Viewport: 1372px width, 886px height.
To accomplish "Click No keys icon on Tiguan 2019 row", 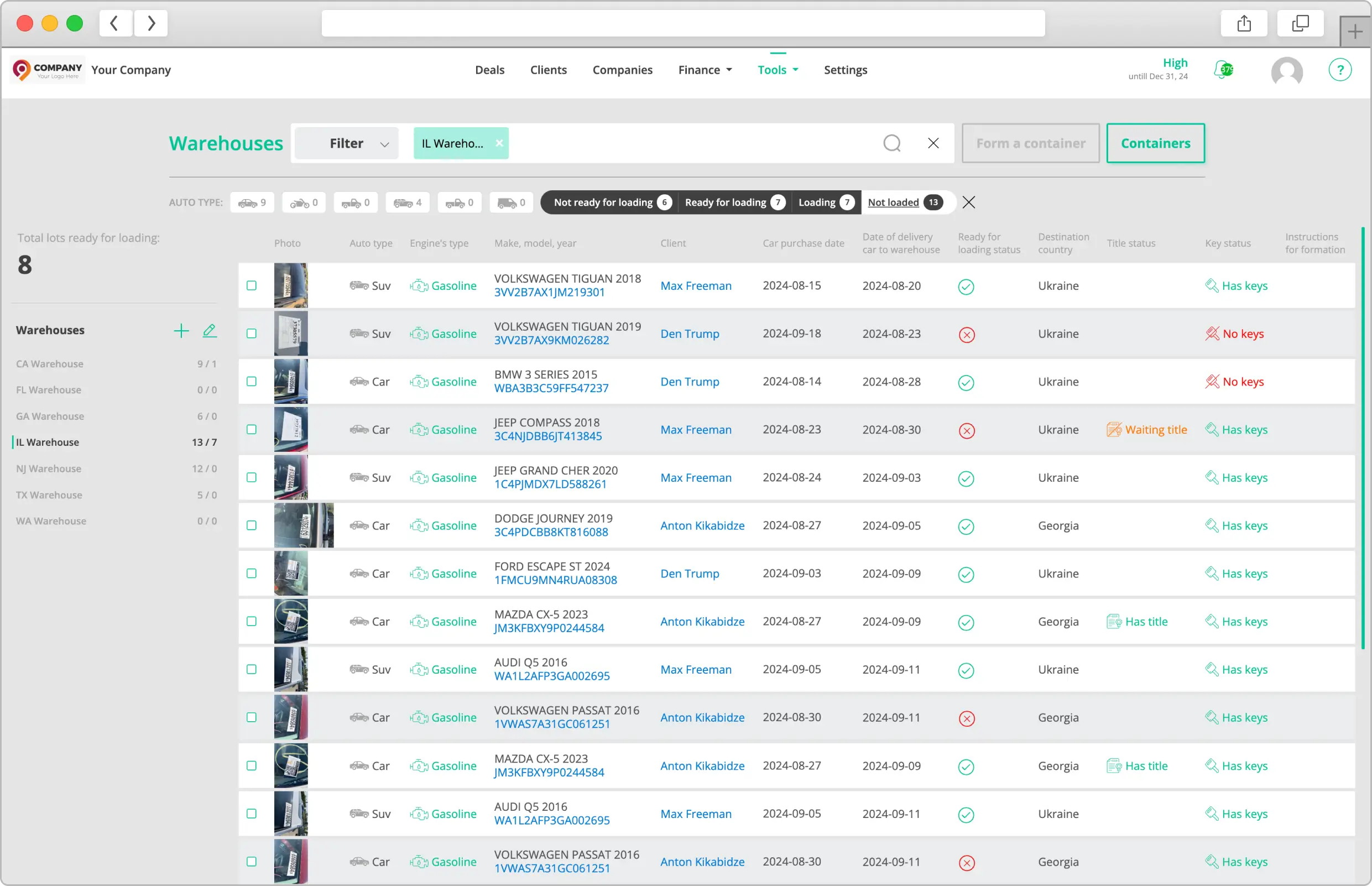I will pos(1212,333).
